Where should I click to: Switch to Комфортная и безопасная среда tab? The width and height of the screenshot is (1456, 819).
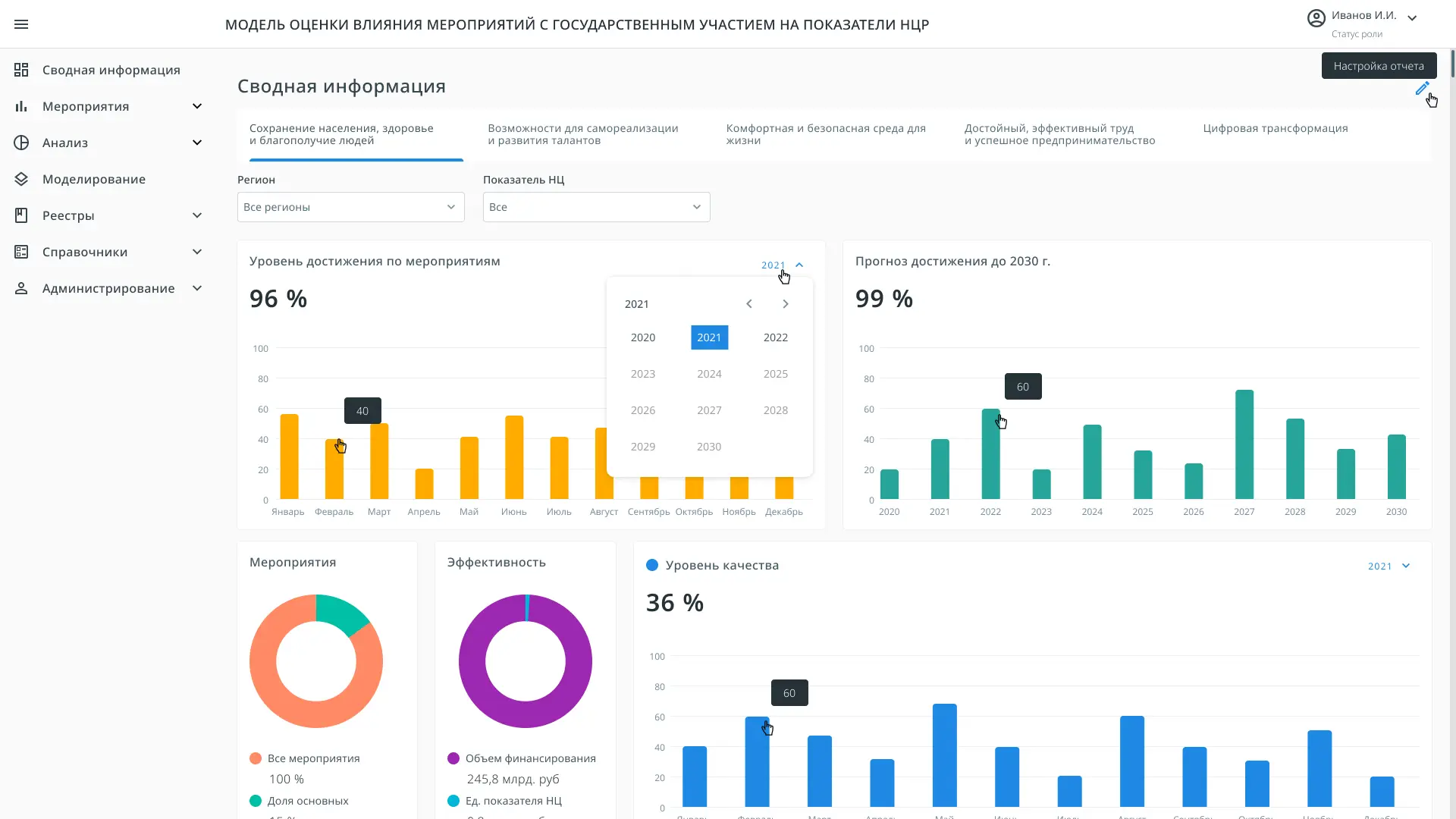pos(825,134)
